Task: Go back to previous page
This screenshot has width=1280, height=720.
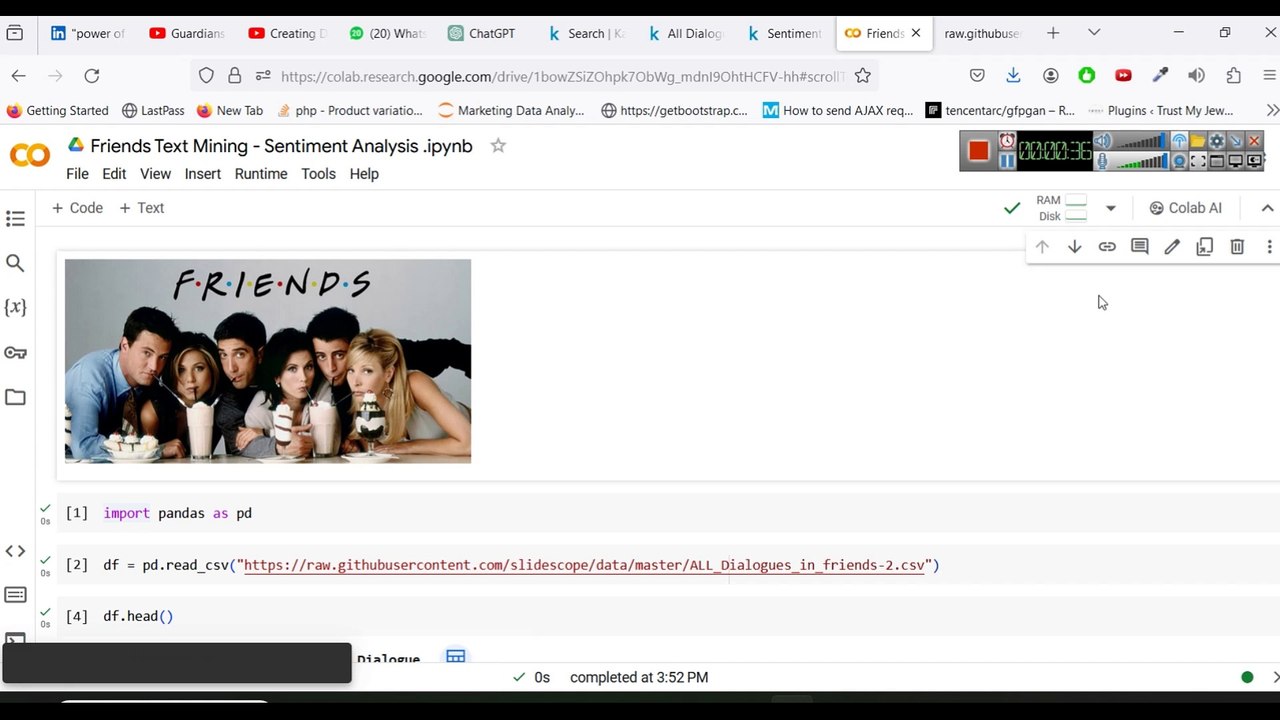Action: pos(18,76)
